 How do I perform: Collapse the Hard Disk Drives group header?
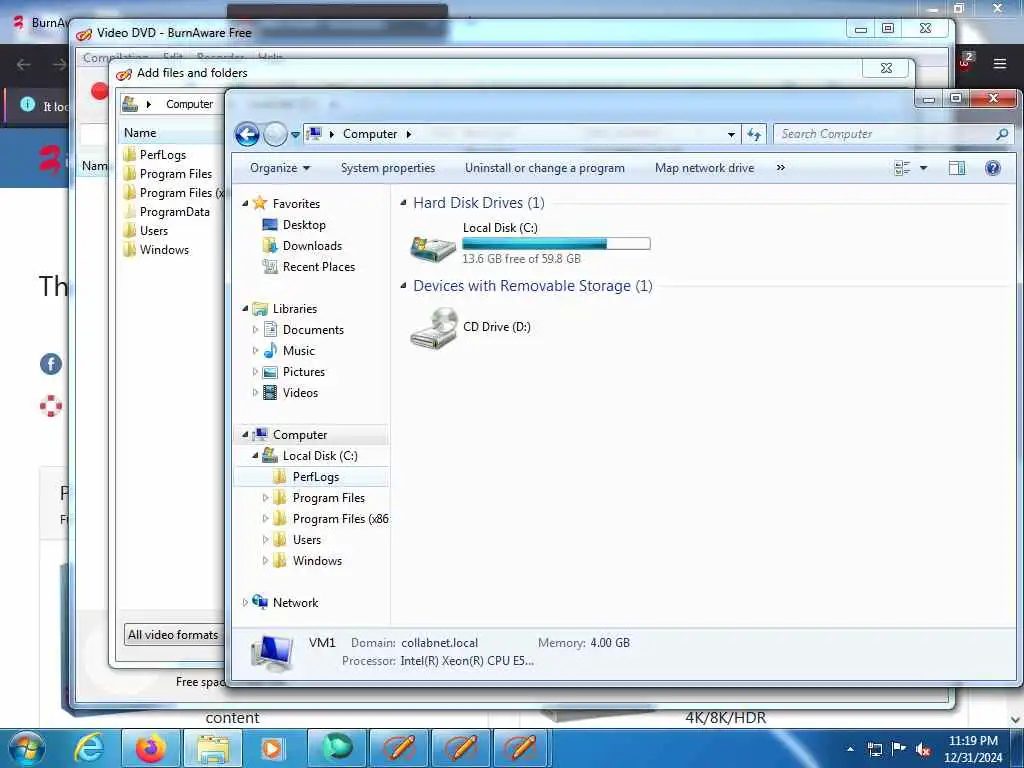404,202
